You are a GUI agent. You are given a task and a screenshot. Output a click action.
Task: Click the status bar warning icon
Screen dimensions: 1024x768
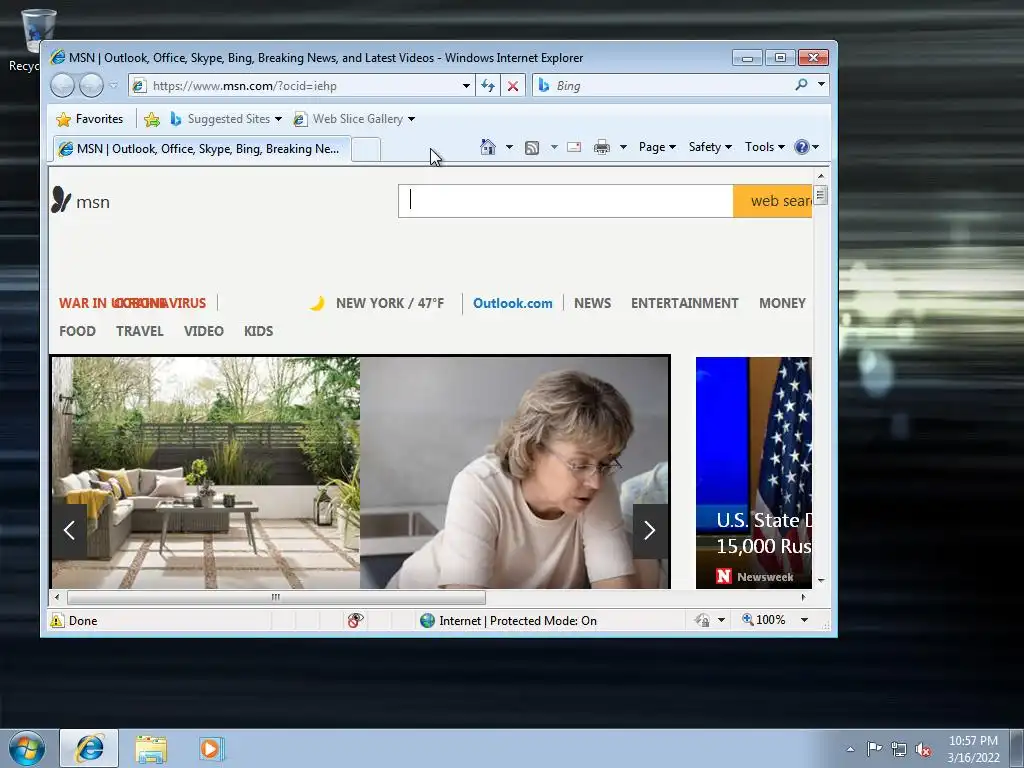tap(57, 620)
